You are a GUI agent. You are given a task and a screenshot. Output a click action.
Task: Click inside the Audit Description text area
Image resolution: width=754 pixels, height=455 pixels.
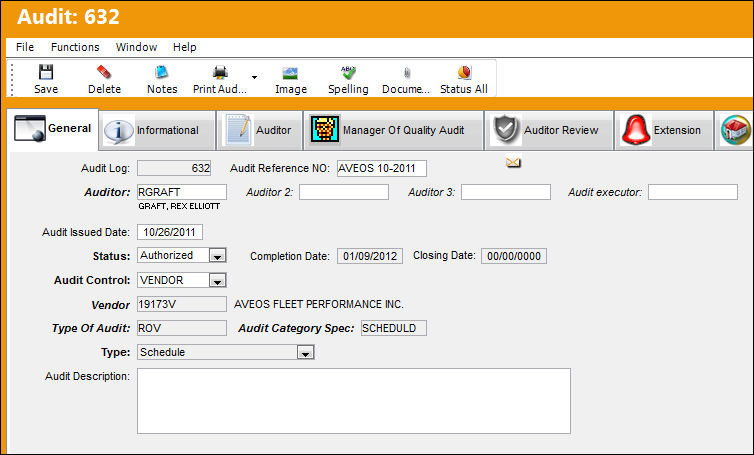click(354, 401)
